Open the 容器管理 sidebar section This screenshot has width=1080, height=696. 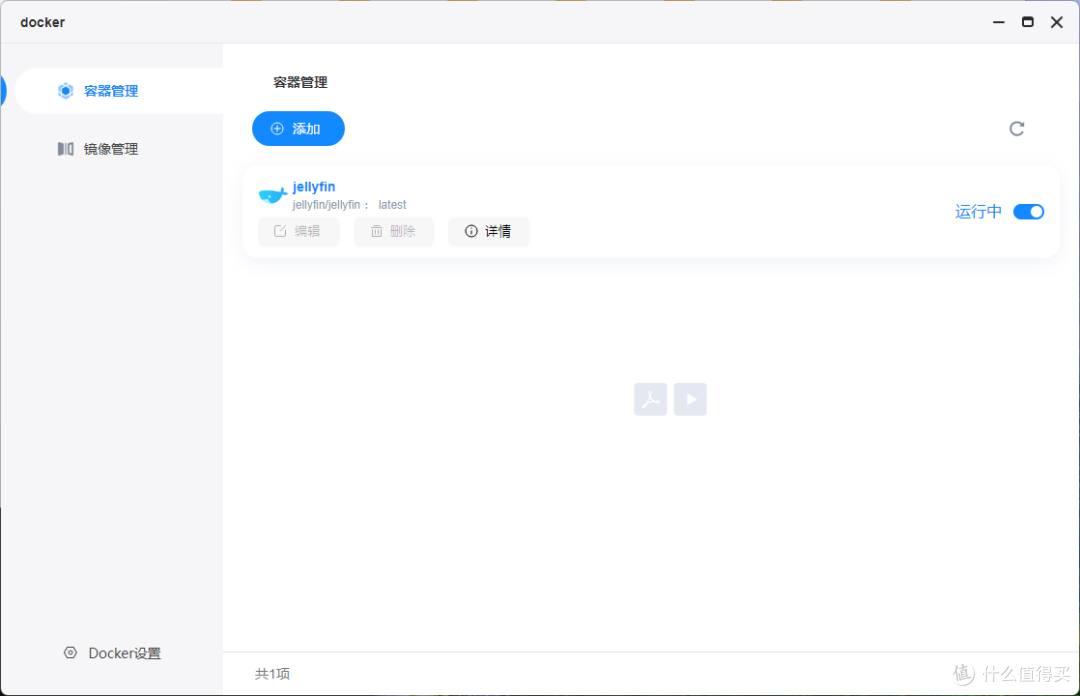(118, 91)
